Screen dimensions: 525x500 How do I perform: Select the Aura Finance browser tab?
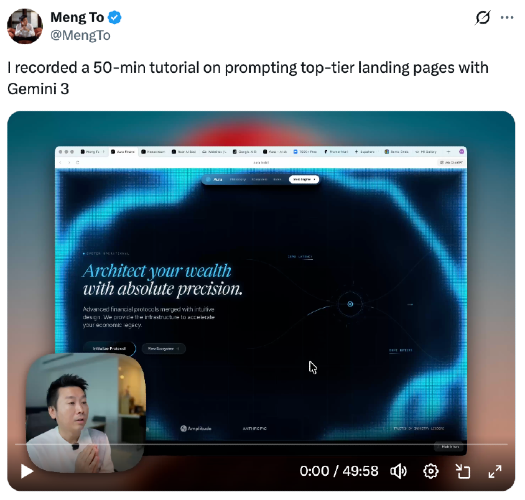tap(123, 152)
